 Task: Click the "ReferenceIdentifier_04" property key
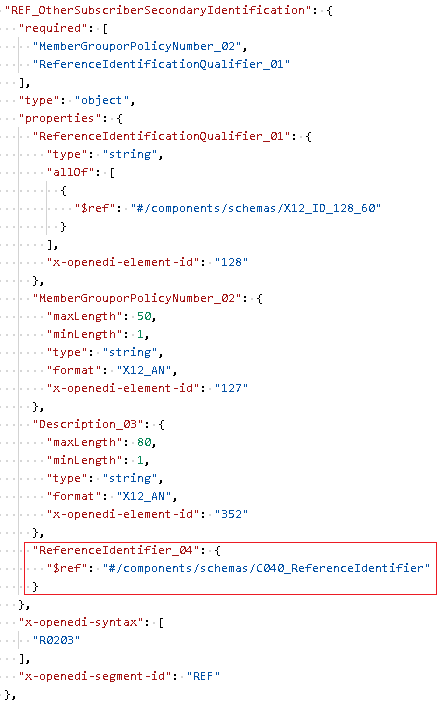[116, 550]
